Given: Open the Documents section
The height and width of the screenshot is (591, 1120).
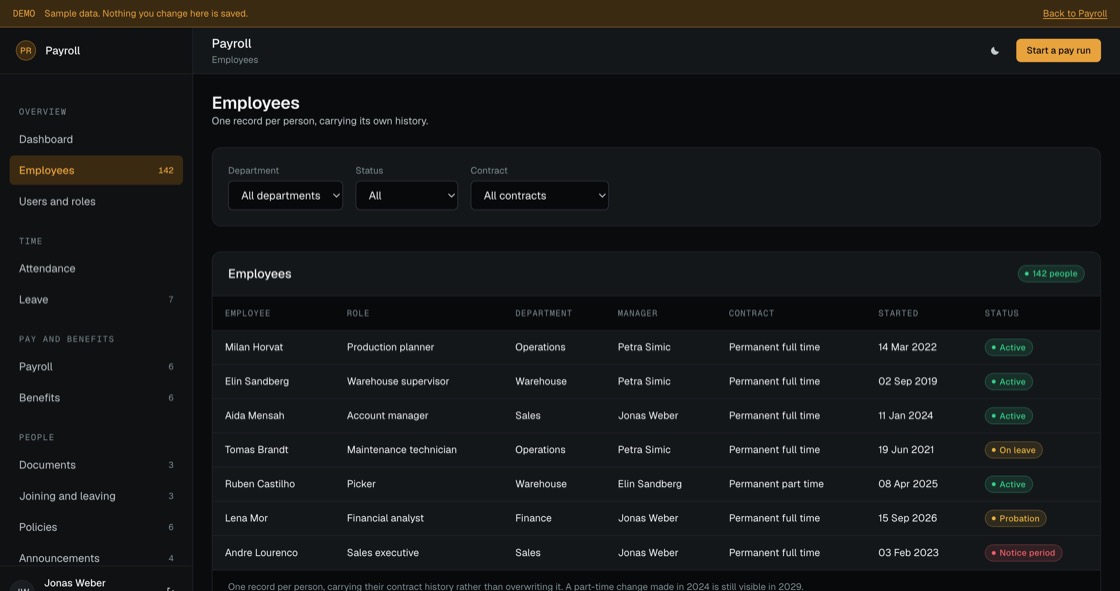Looking at the screenshot, I should 96,465.
